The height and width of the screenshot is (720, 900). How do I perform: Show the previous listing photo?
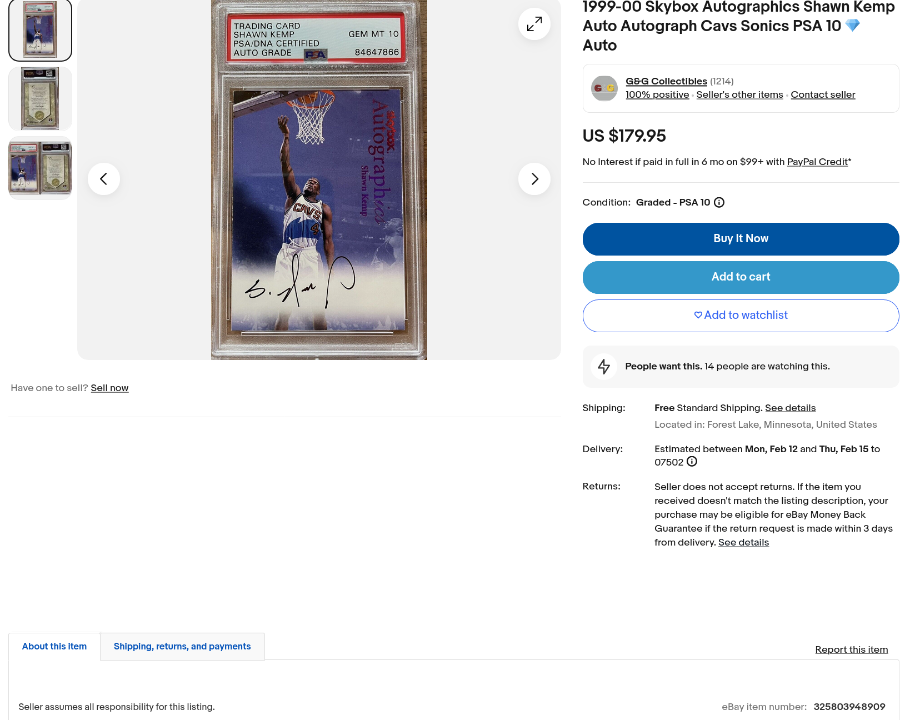104,179
